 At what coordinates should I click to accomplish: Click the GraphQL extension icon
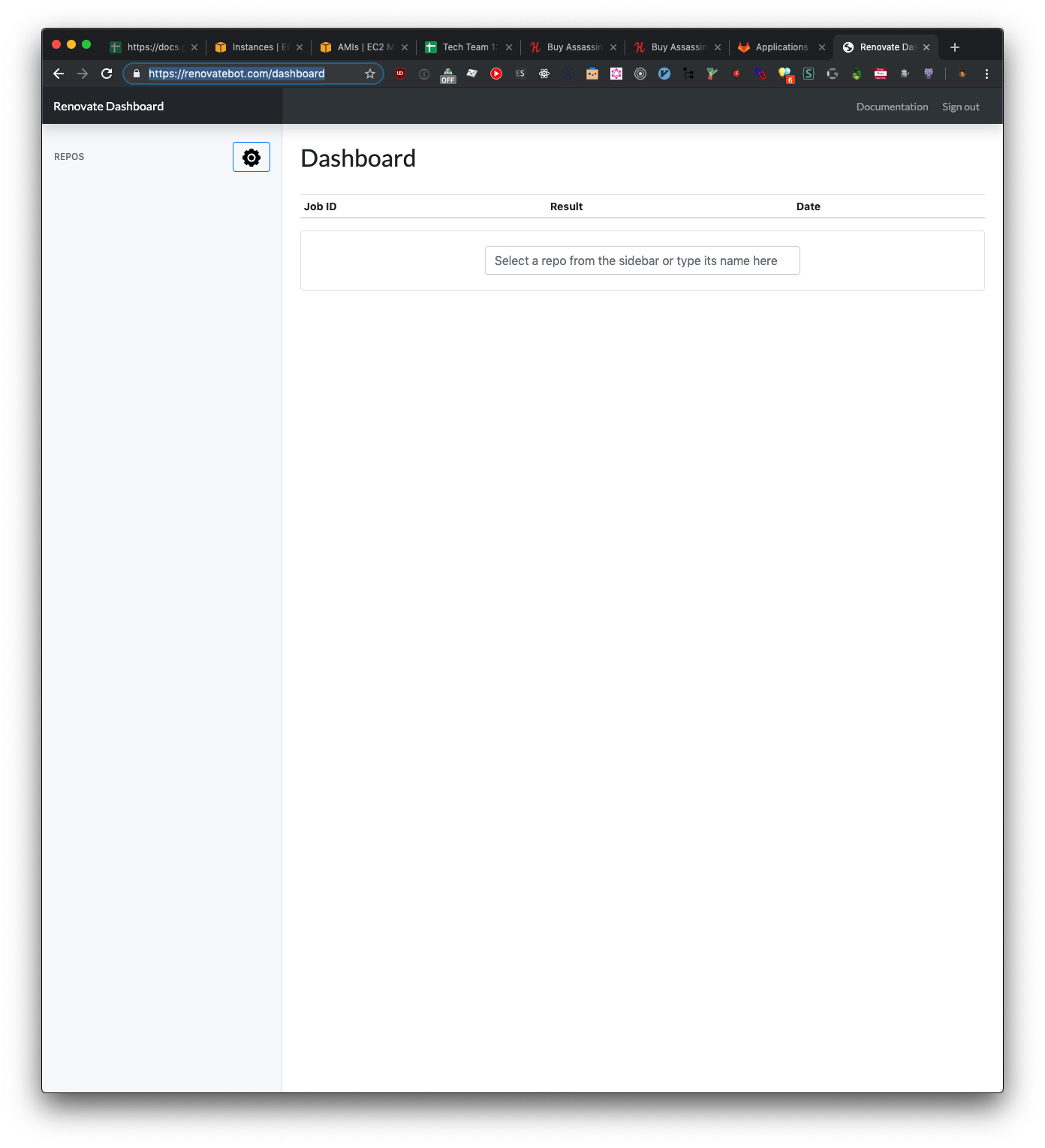[616, 74]
